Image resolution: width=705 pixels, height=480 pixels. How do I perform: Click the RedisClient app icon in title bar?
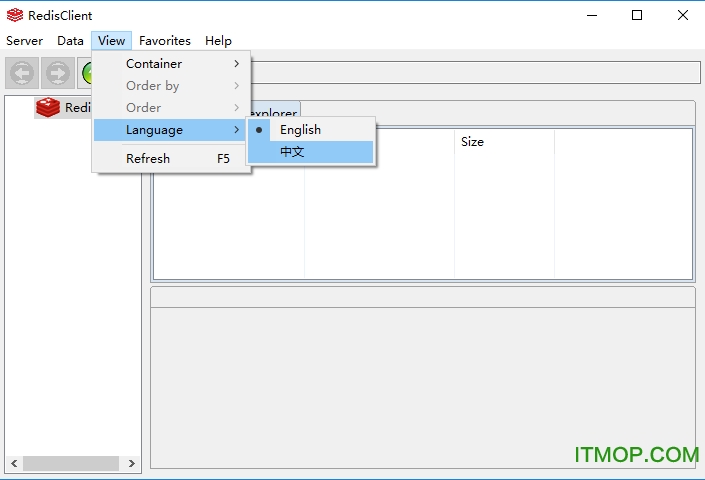(x=14, y=15)
